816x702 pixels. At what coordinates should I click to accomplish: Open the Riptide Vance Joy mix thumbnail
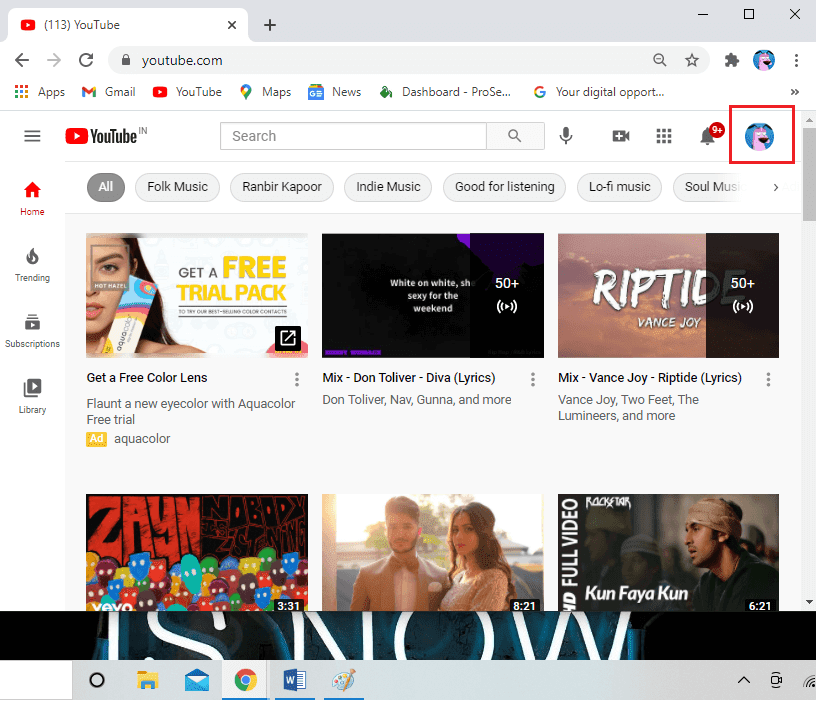[668, 296]
